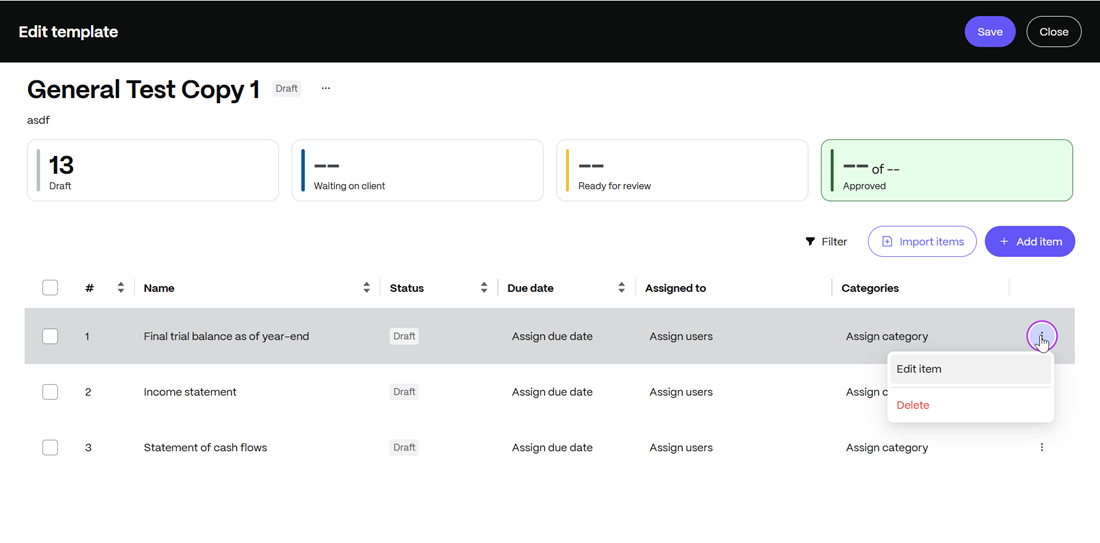Click the Categories column header
This screenshot has width=1100, height=543.
coord(870,288)
